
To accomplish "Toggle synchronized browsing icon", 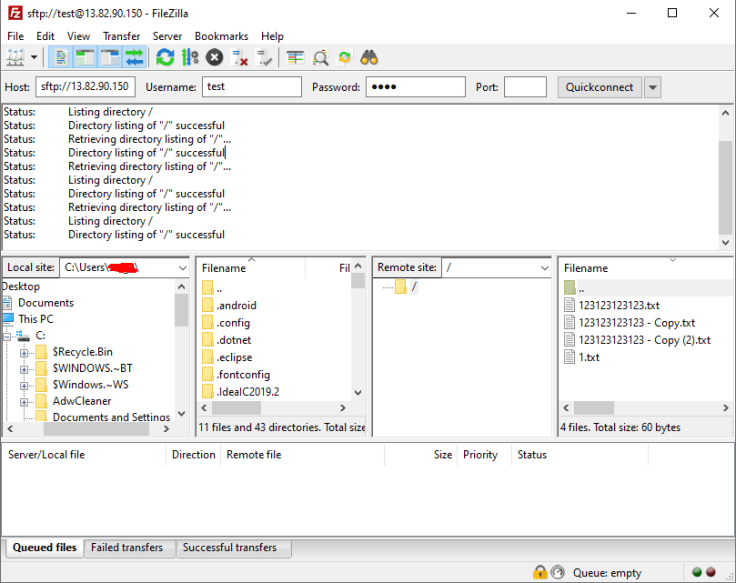I will pos(345,58).
